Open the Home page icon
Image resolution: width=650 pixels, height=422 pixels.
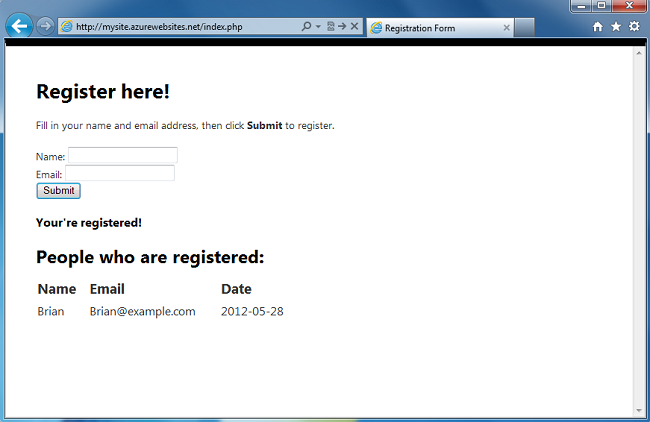(x=597, y=27)
